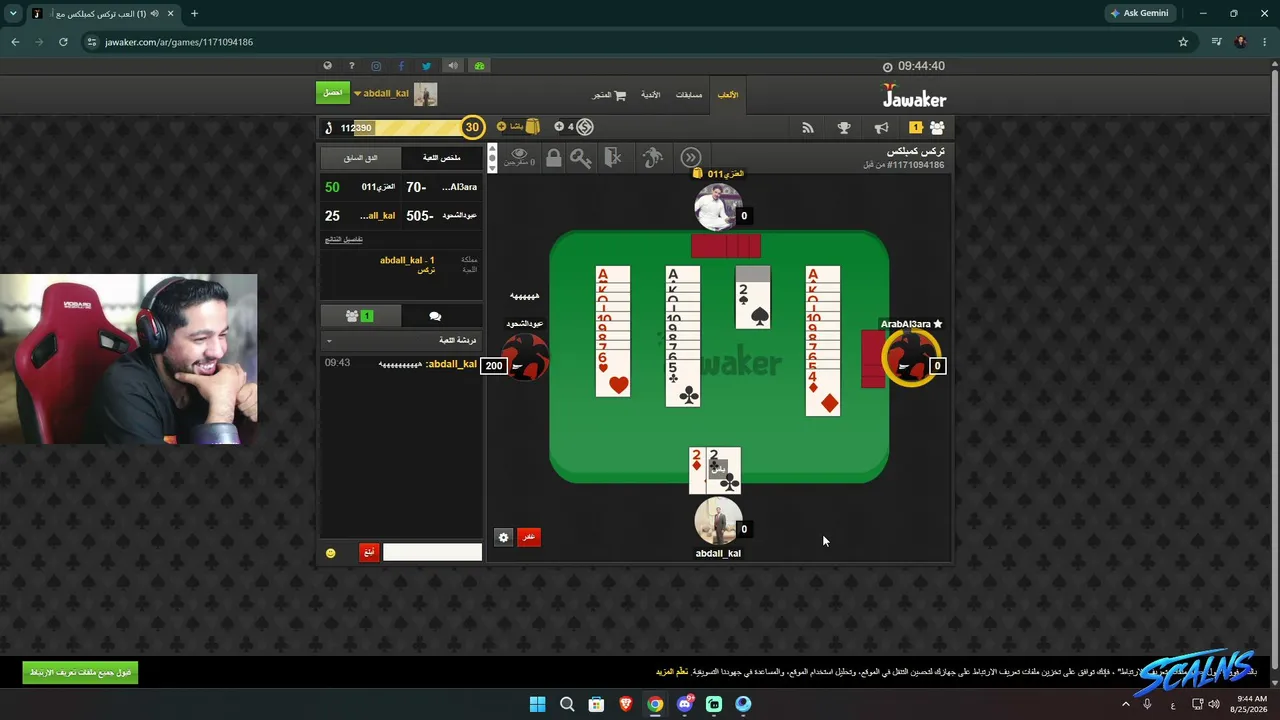Click the joker jester icon in toolbar

[652, 157]
